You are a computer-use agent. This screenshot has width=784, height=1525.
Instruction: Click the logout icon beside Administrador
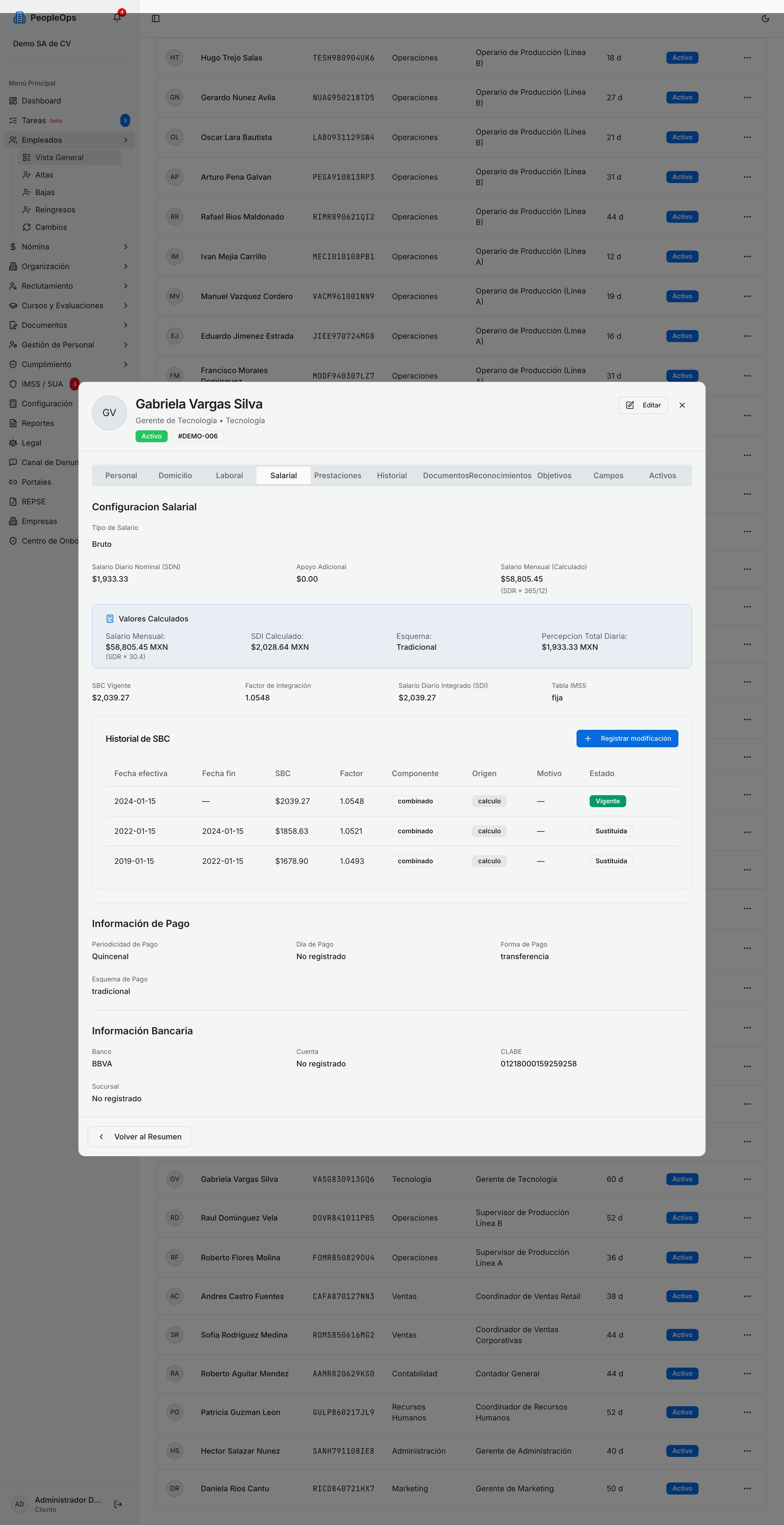[118, 1504]
